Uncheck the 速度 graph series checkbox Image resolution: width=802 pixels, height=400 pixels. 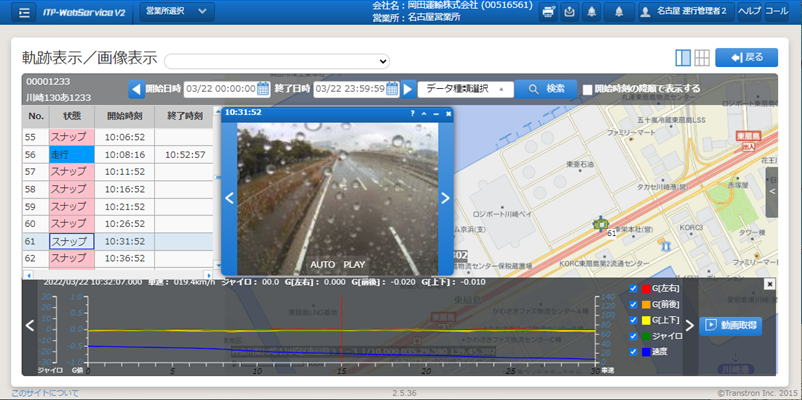point(633,351)
